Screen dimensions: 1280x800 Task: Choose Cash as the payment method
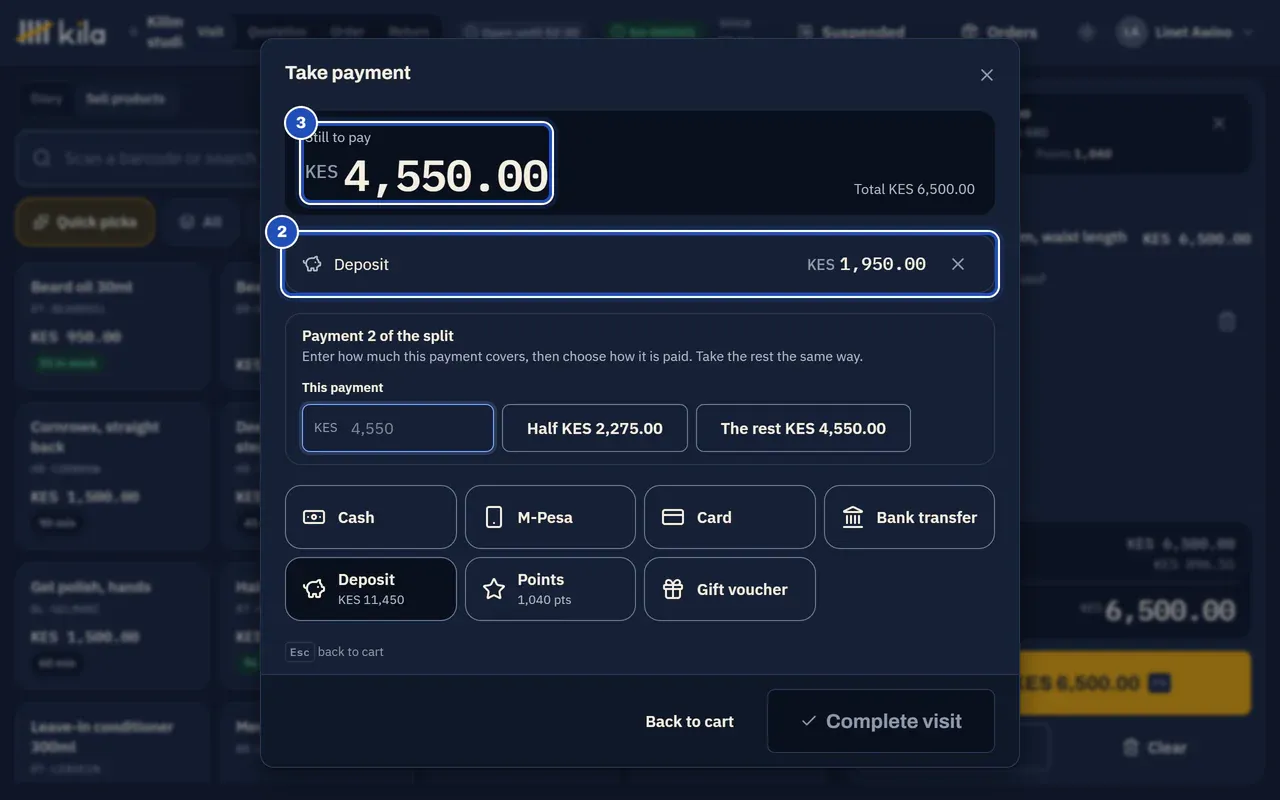point(371,517)
